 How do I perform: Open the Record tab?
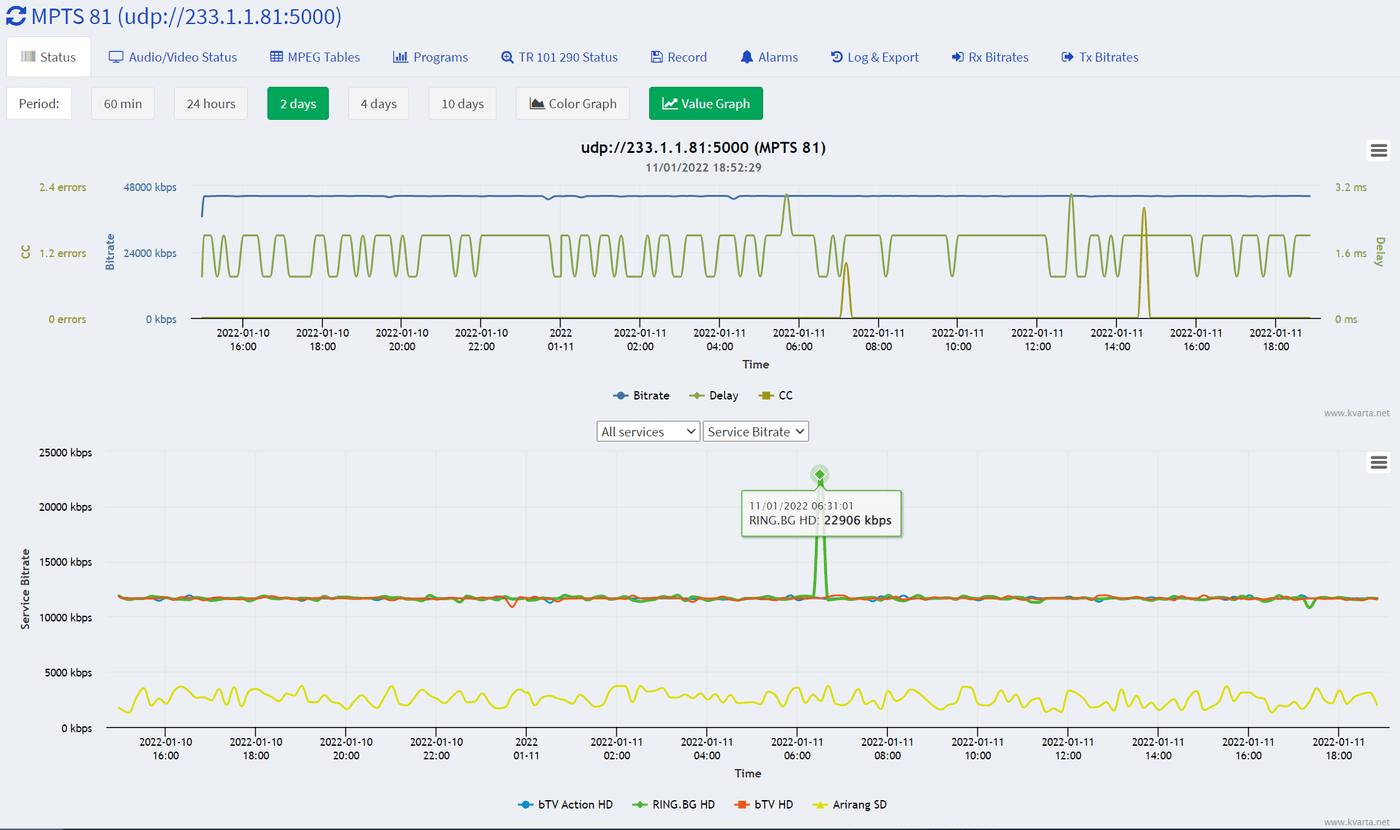pos(679,57)
